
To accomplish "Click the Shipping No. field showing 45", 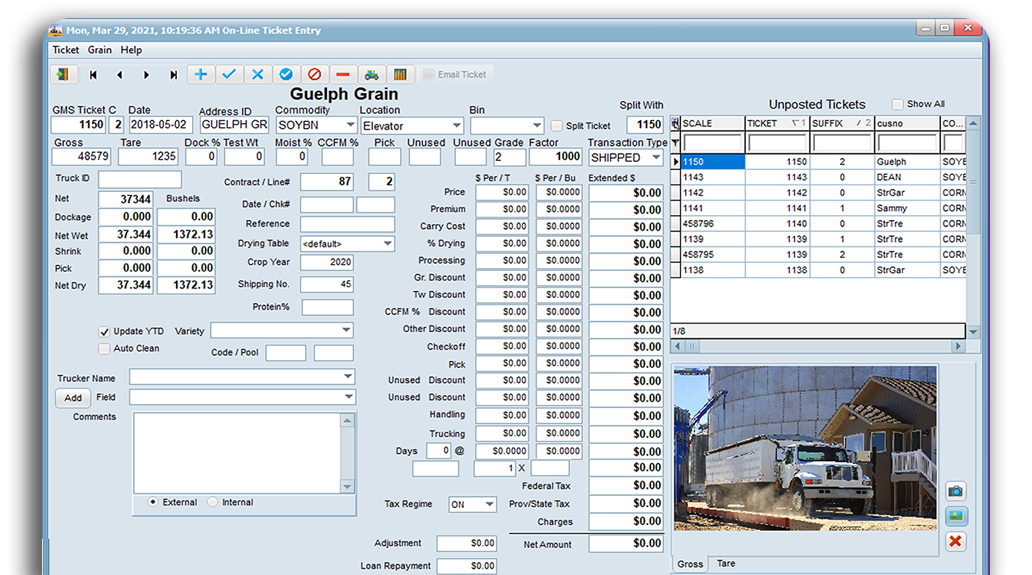I will pyautogui.click(x=326, y=284).
